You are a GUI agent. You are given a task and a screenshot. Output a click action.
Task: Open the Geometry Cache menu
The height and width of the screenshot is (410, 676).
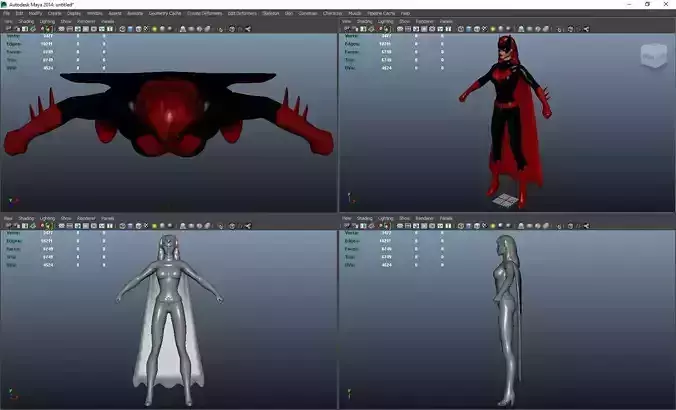click(165, 13)
